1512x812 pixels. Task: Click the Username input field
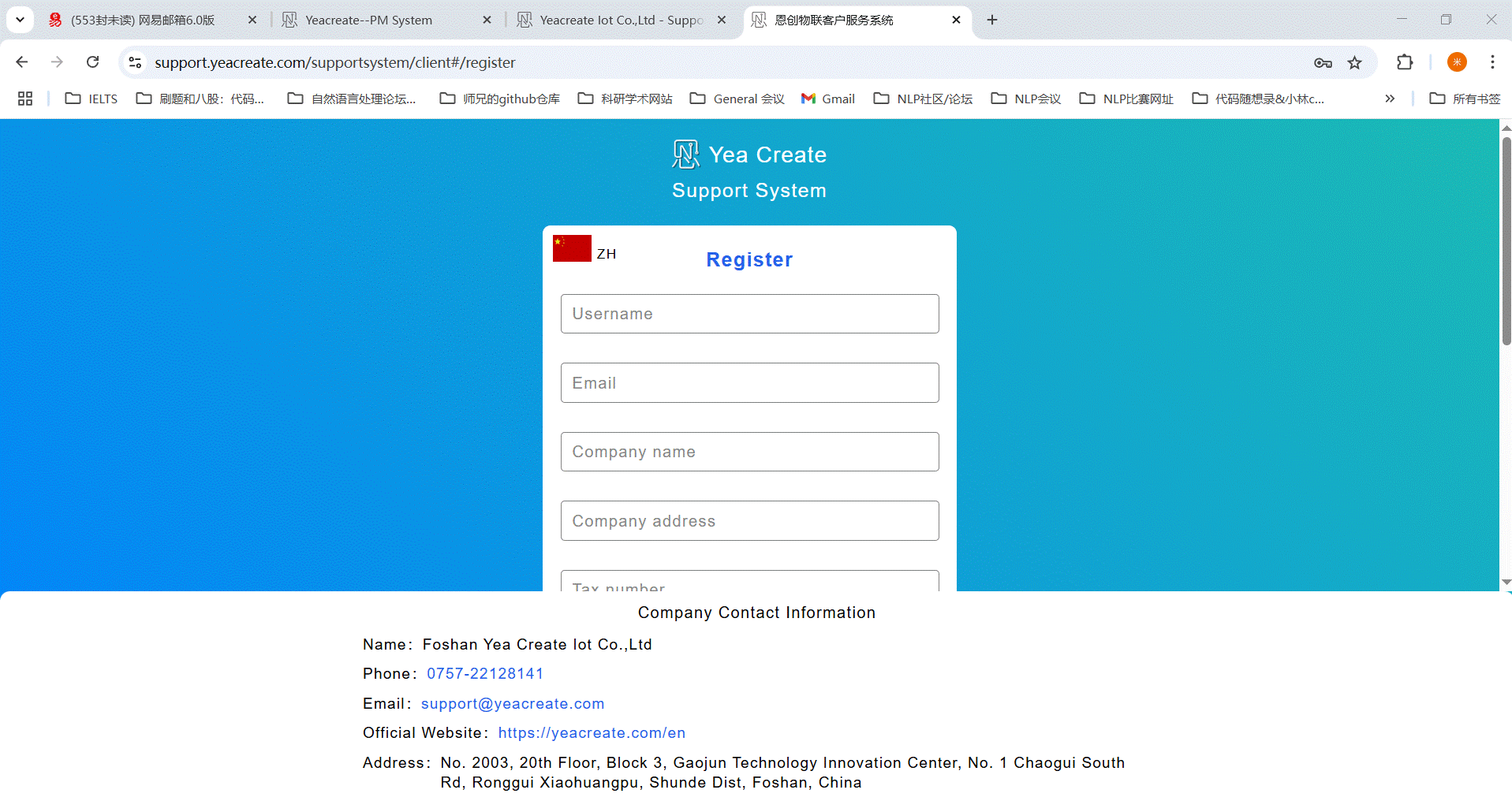click(749, 314)
